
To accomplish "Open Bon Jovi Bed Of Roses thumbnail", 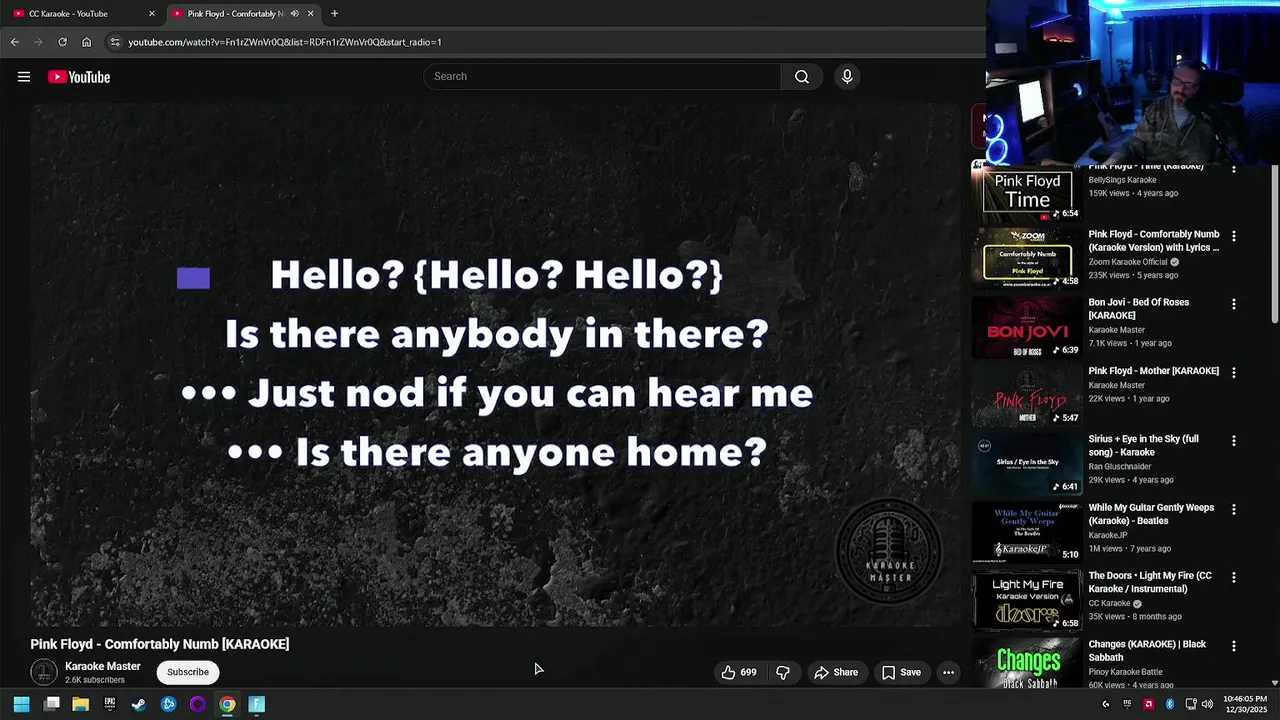I will pos(1027,327).
